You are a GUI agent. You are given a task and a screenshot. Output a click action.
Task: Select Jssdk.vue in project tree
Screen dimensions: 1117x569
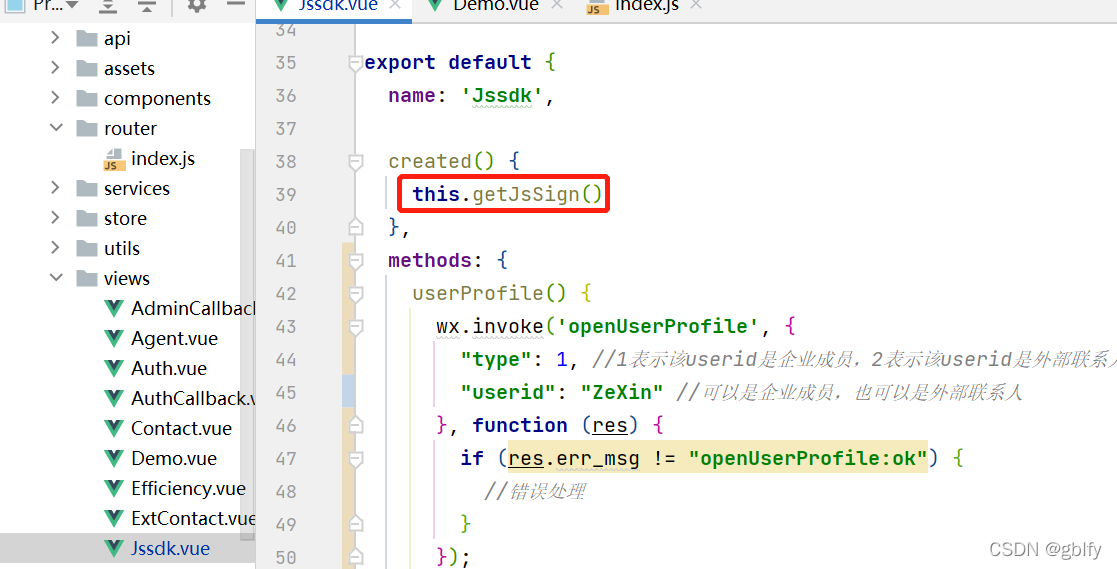pos(170,548)
